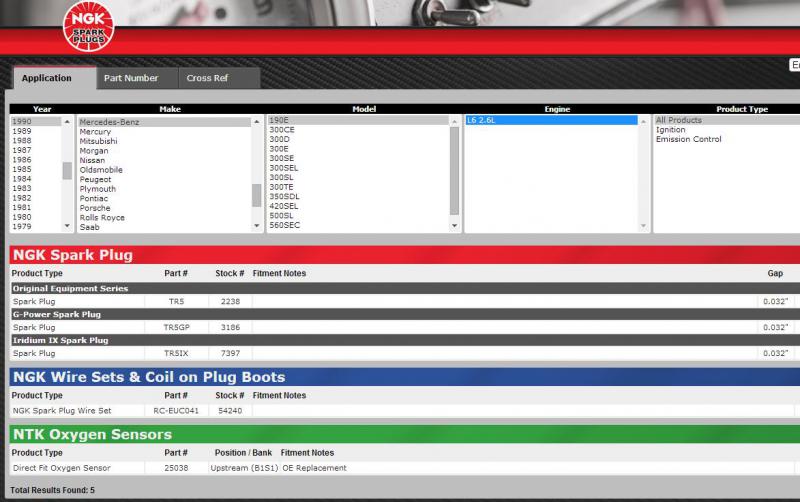Click Total Results Found: 5 text
This screenshot has width=800, height=502.
[x=53, y=490]
